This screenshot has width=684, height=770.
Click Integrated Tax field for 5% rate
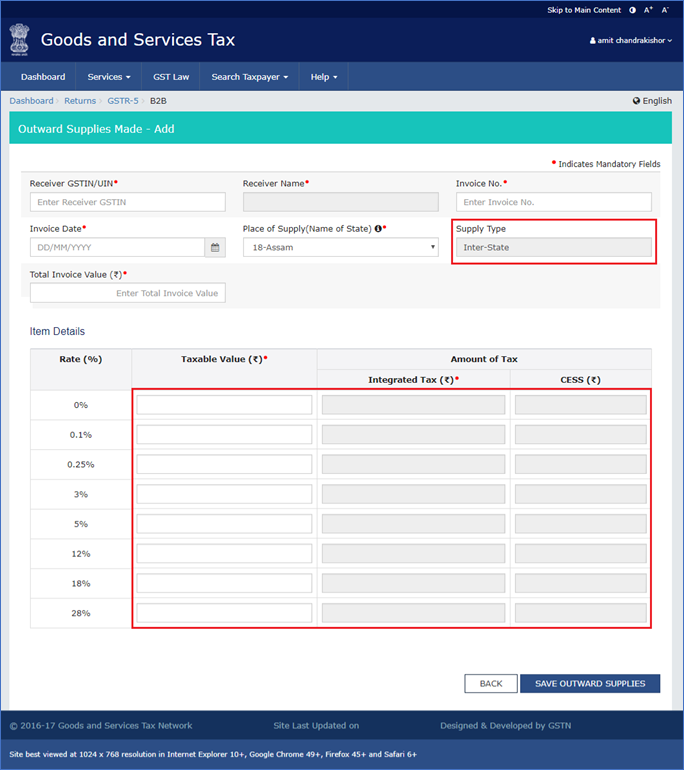click(413, 524)
